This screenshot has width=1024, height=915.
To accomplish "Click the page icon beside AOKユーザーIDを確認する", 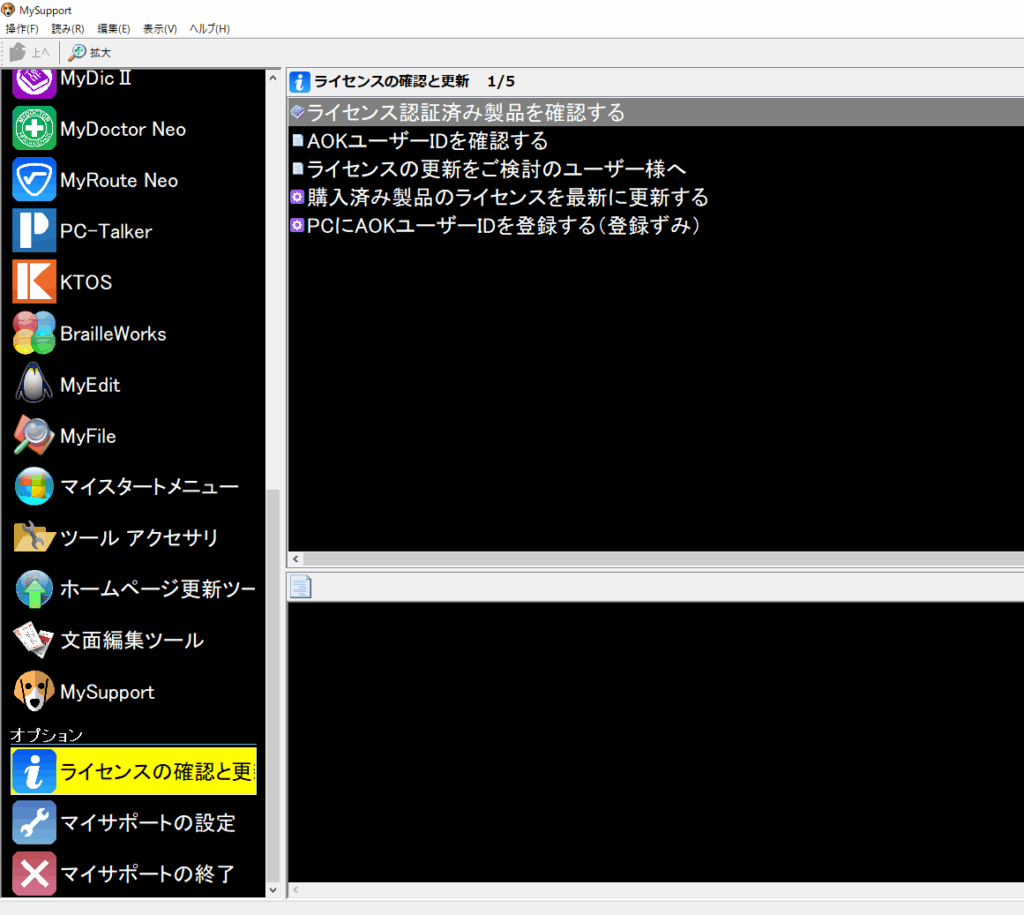I will pos(298,140).
